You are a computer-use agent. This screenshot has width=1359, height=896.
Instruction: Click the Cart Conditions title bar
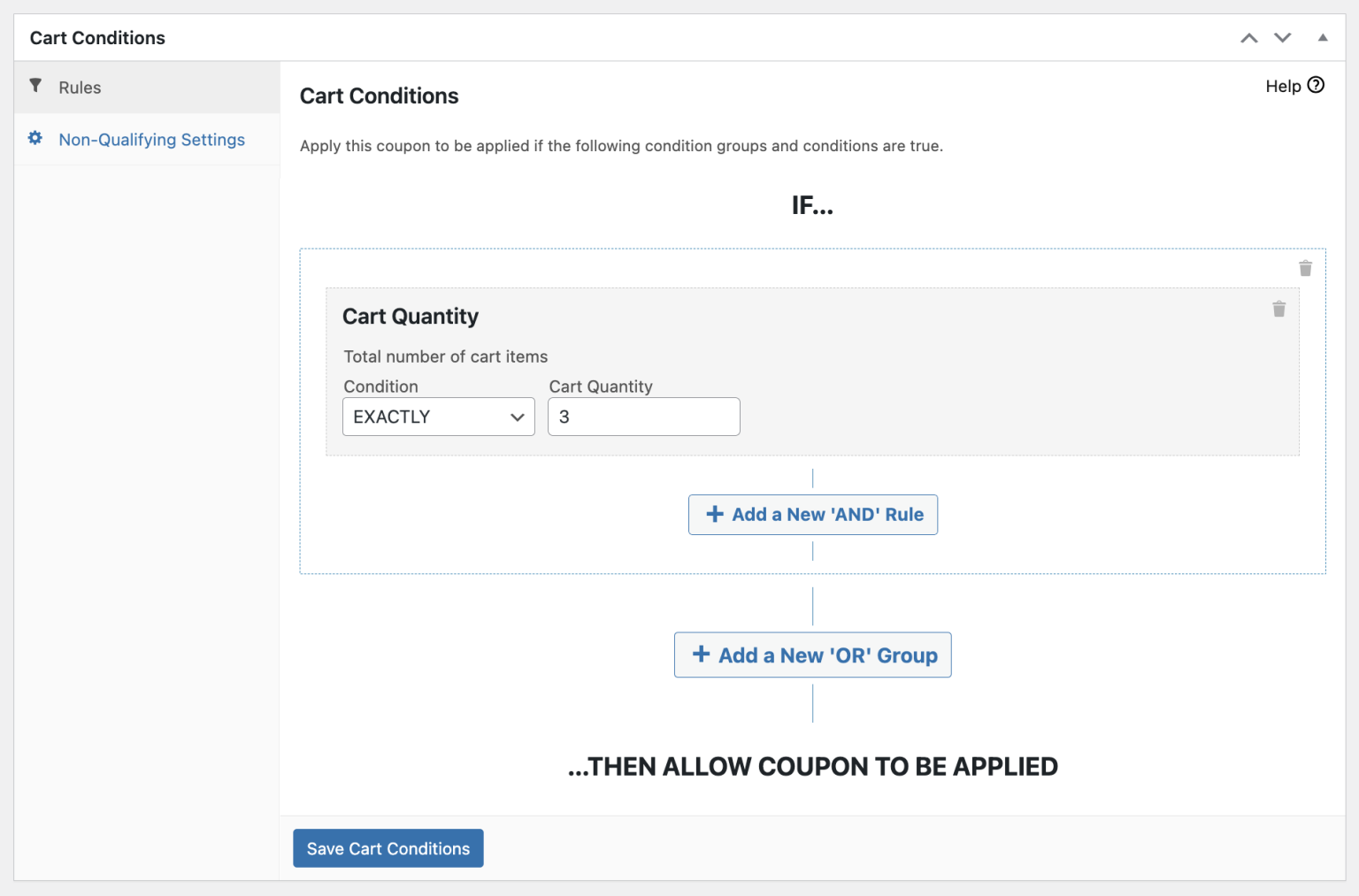coord(97,37)
